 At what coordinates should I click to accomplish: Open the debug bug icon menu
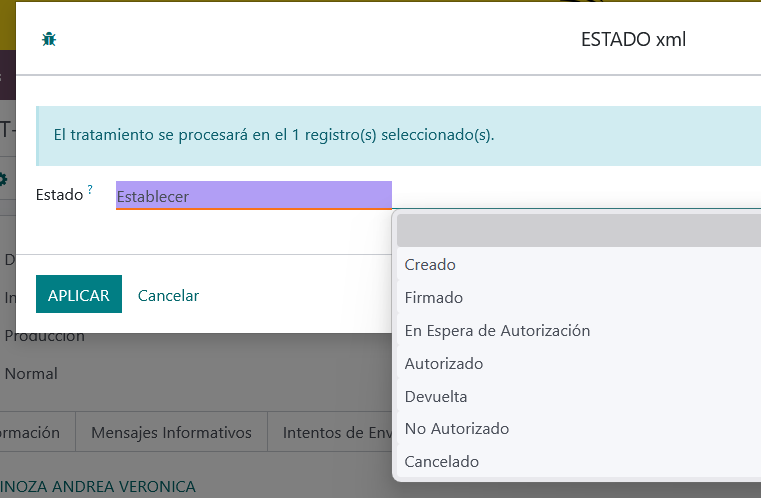tap(48, 39)
